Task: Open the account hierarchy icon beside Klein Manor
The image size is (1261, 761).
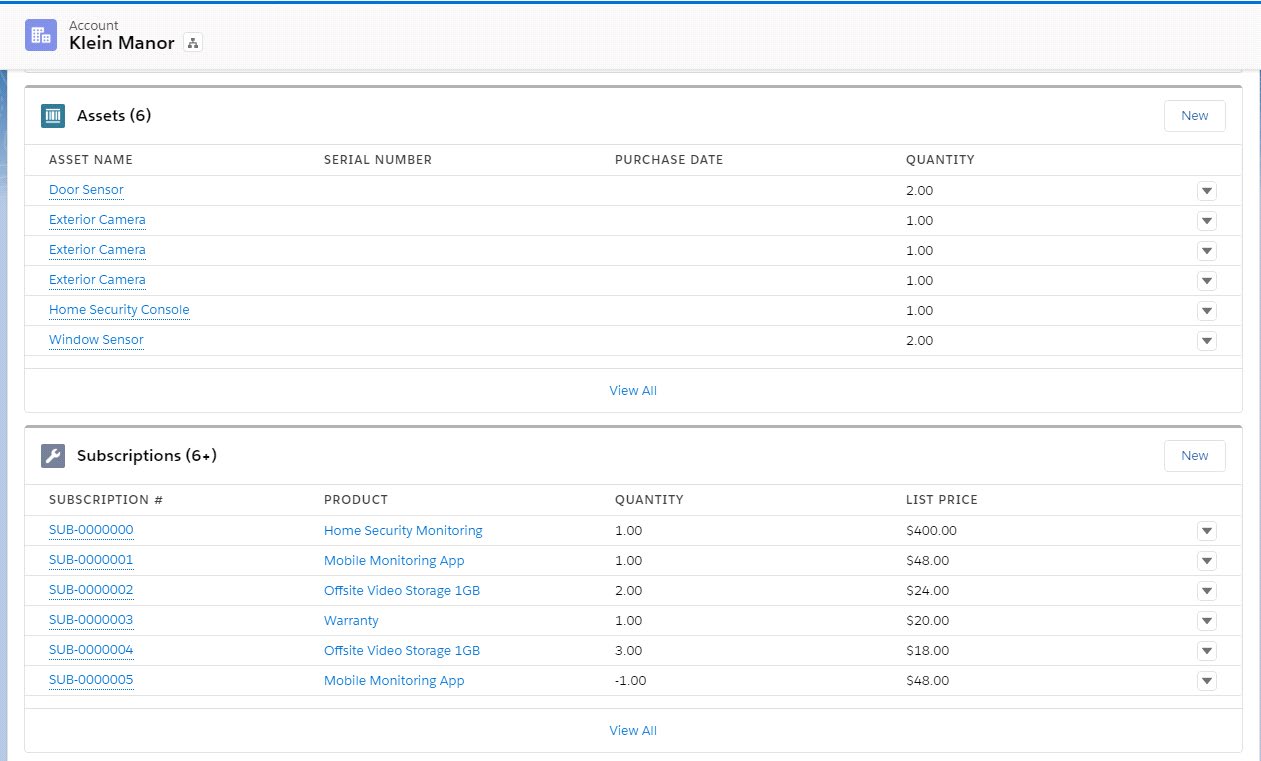Action: pos(193,43)
